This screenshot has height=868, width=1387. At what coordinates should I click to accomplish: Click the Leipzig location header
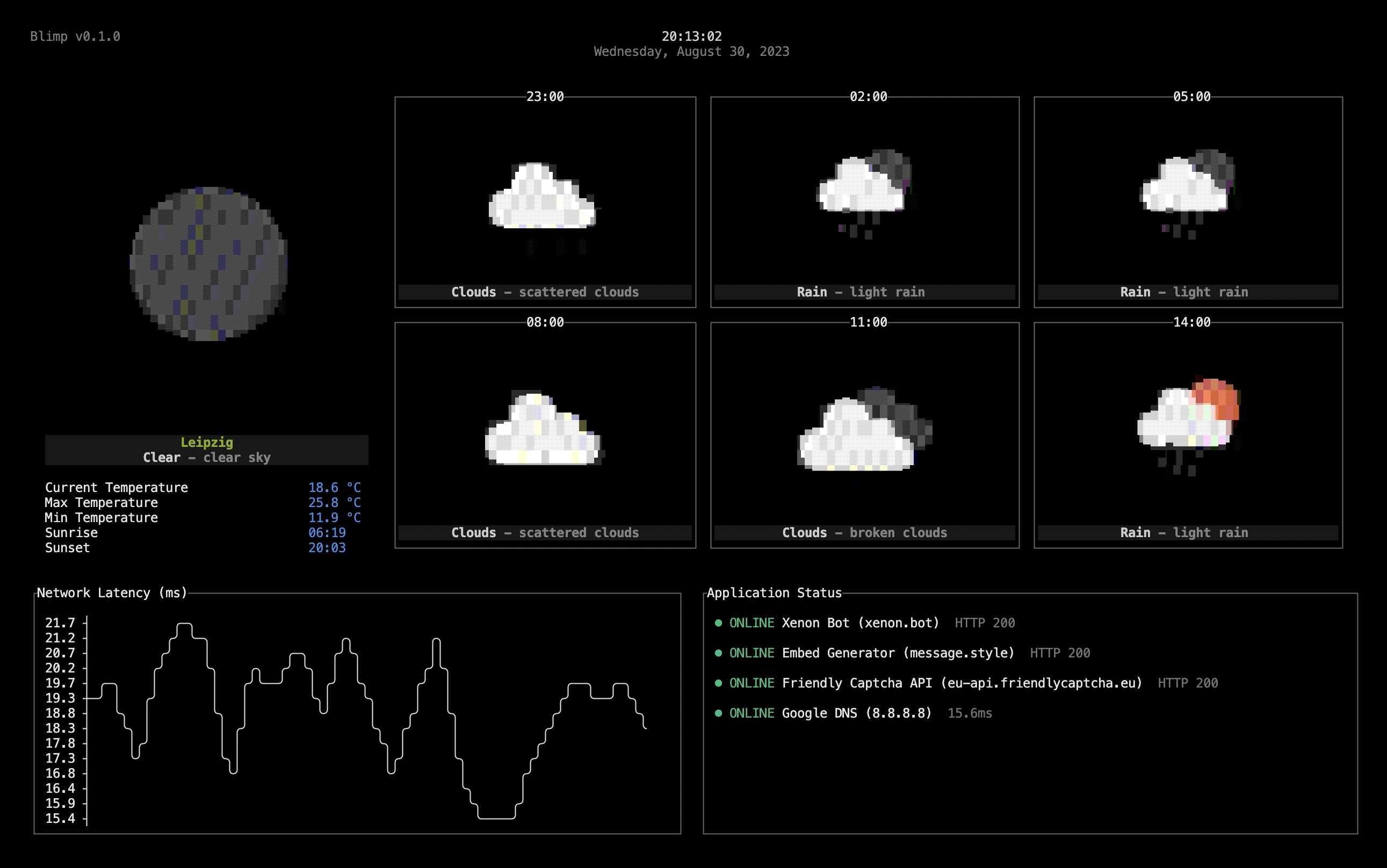tap(207, 442)
